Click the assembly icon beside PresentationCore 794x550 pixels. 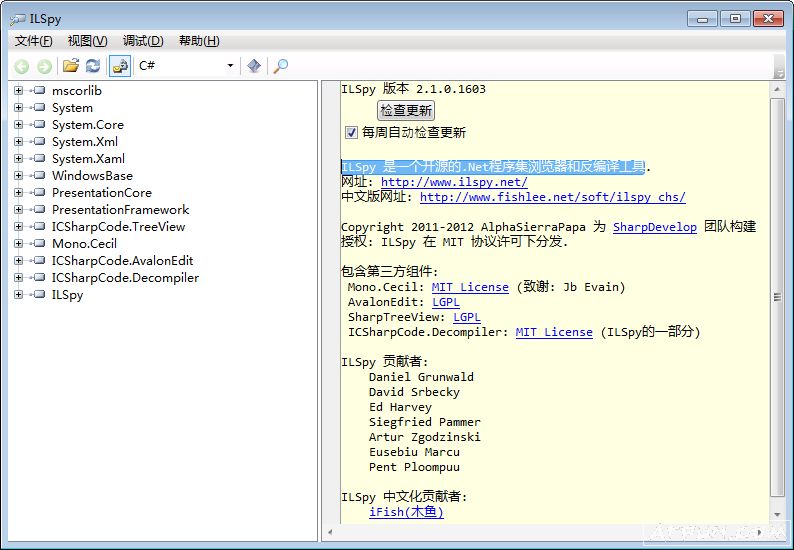[38, 192]
